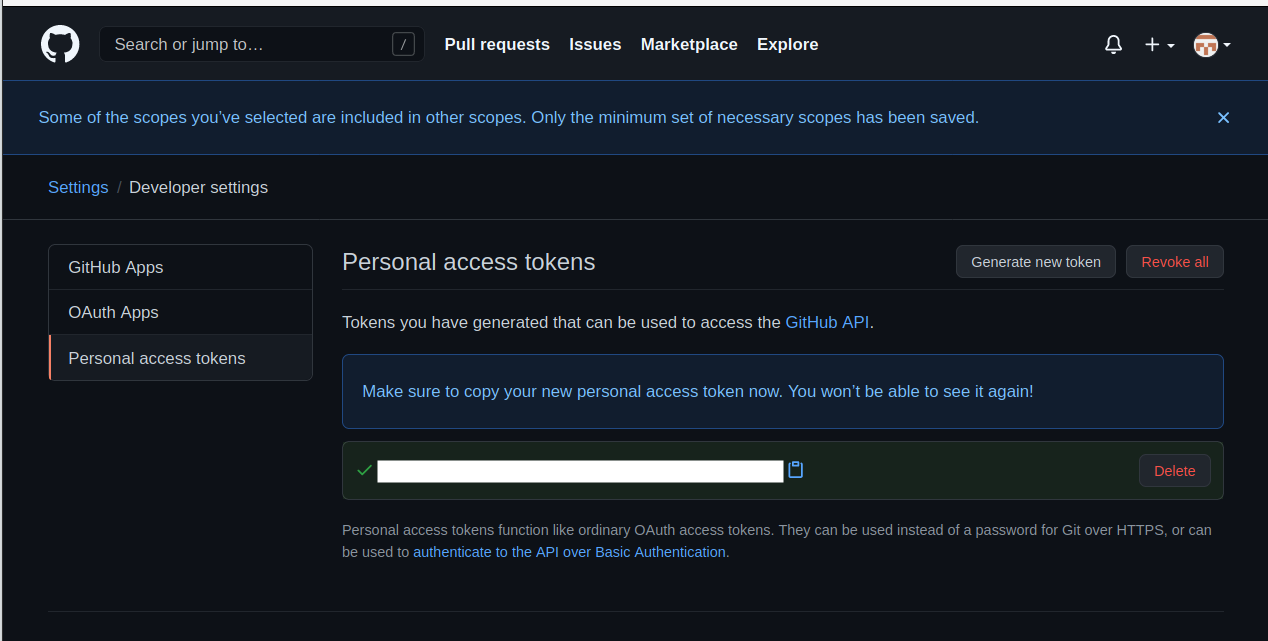1268x641 pixels.
Task: Click the Generate new token button
Action: 1035,262
